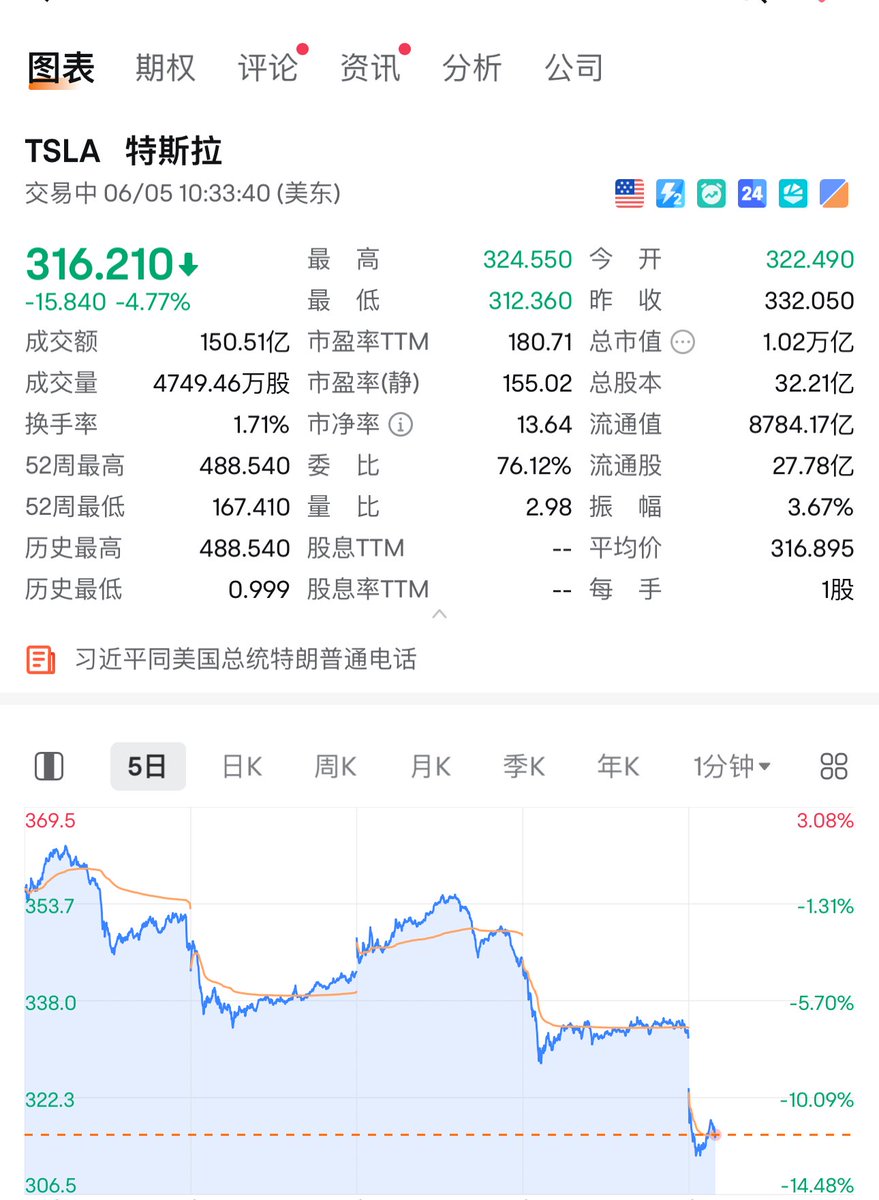Open the 资讯 tab

pyautogui.click(x=370, y=68)
